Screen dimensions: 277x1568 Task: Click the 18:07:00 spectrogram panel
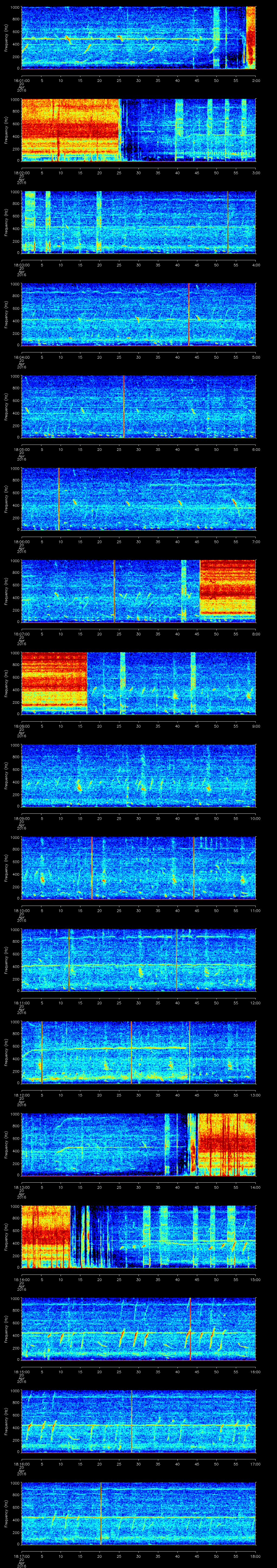coord(139,591)
